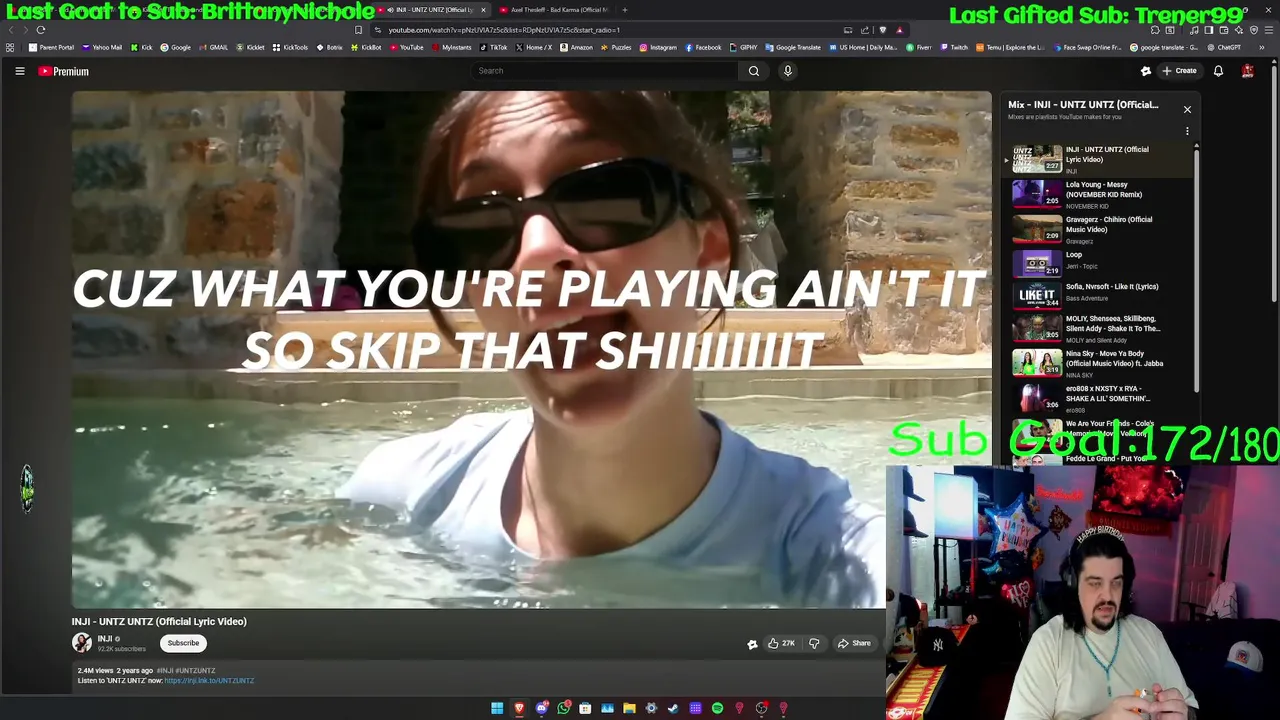Open a new browser tab
This screenshot has height=720, width=1280.
tap(624, 10)
